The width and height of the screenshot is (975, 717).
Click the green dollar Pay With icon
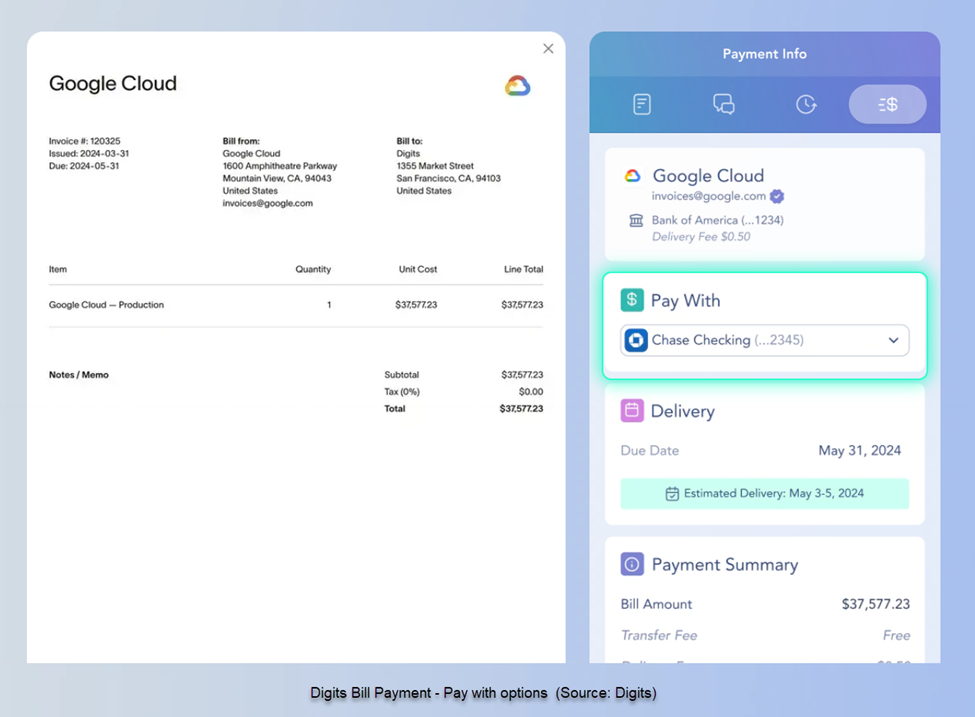coord(632,300)
